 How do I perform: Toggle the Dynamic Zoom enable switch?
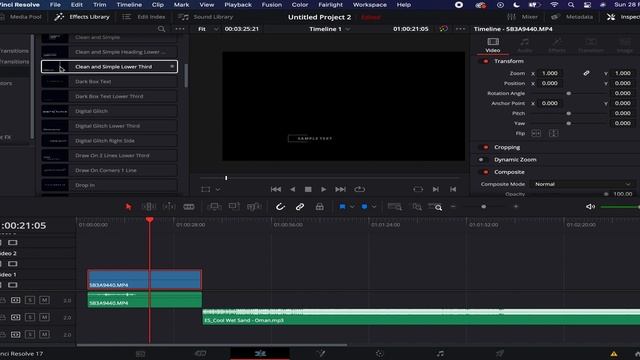pos(482,160)
